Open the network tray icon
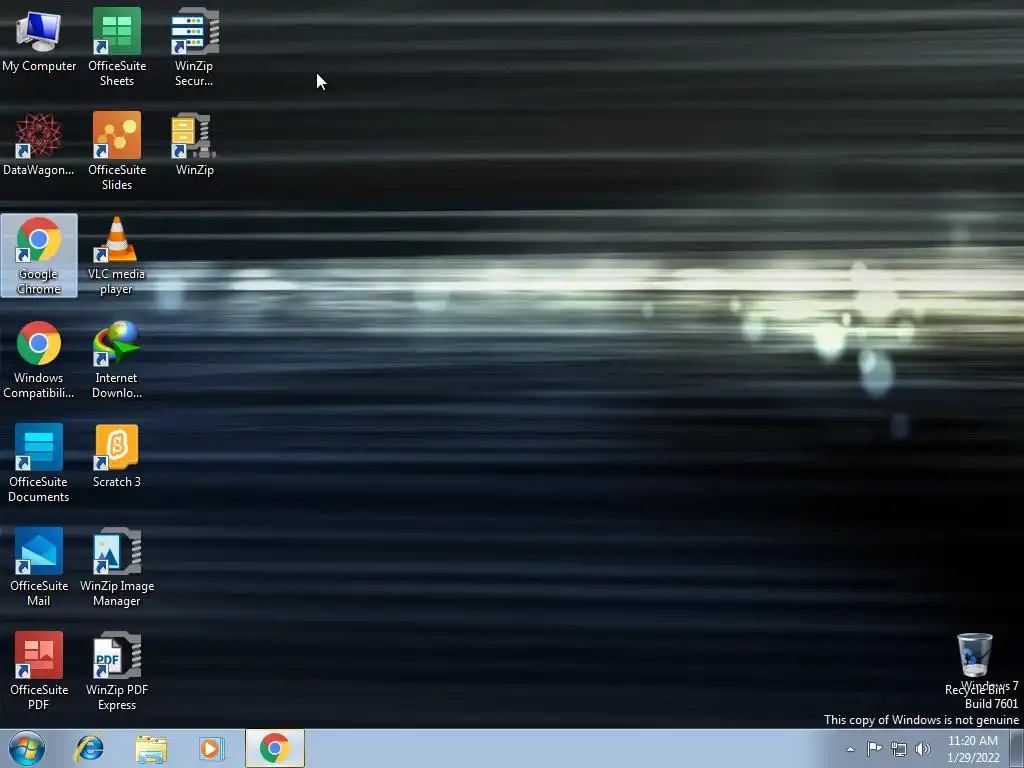This screenshot has height=768, width=1024. [899, 749]
